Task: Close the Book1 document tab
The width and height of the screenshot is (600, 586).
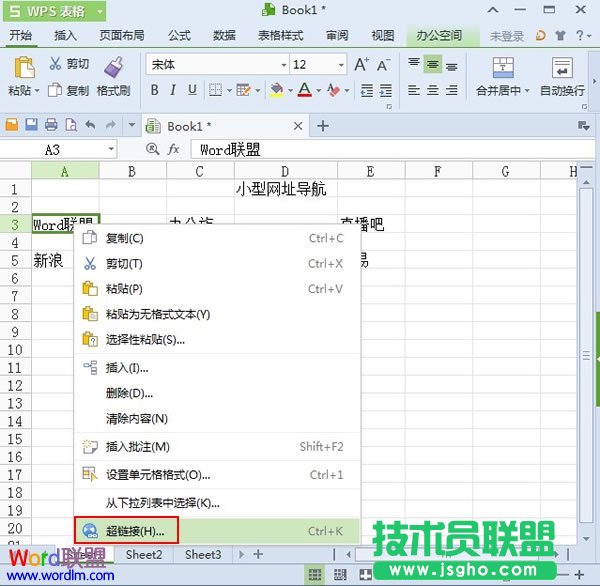Action: (x=298, y=126)
